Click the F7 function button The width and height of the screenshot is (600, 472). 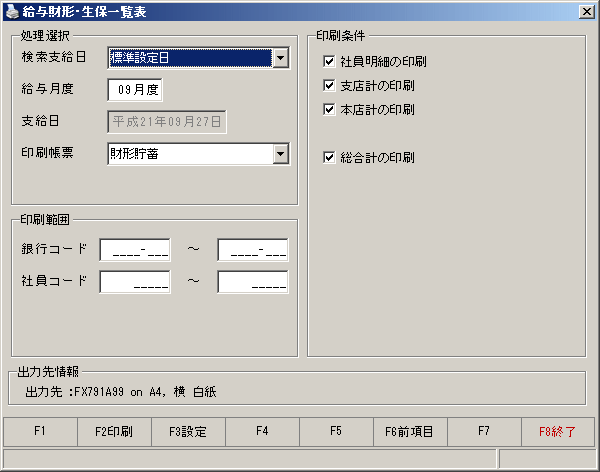[x=484, y=432]
